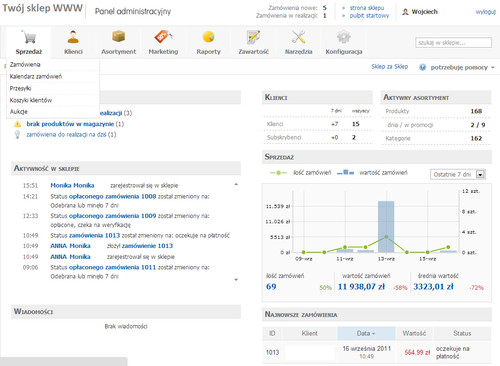Open the Ostatnie 7 dni period dropdown
The height and width of the screenshot is (366, 500).
tap(458, 174)
